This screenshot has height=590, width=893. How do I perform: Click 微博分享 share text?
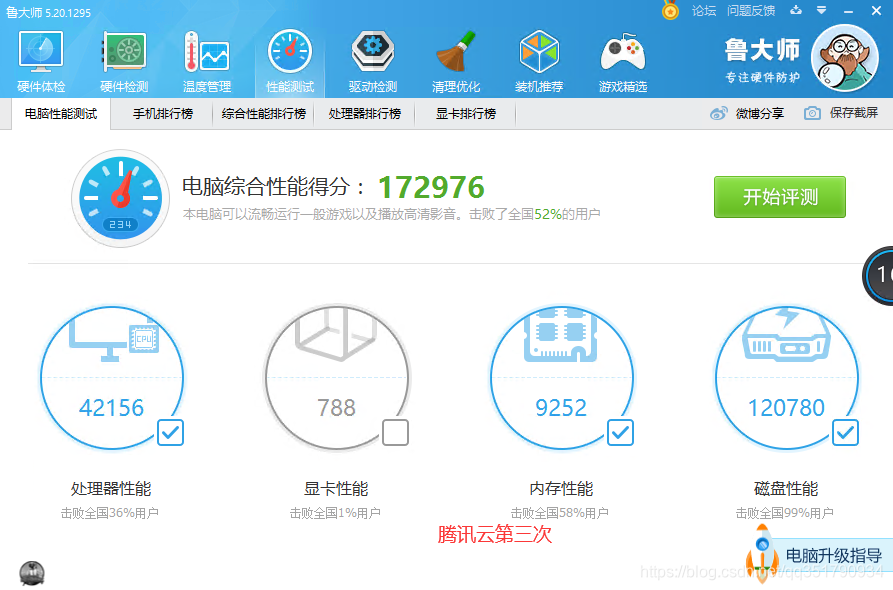pyautogui.click(x=760, y=113)
